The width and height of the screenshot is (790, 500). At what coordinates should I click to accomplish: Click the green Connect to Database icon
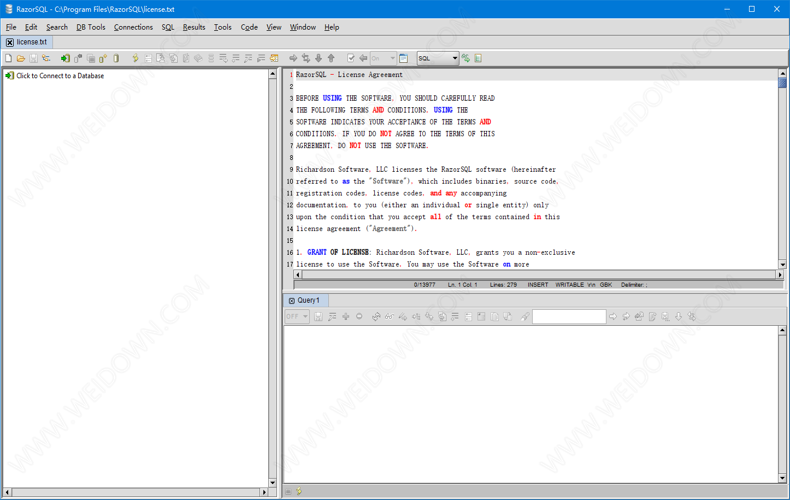click(x=65, y=58)
